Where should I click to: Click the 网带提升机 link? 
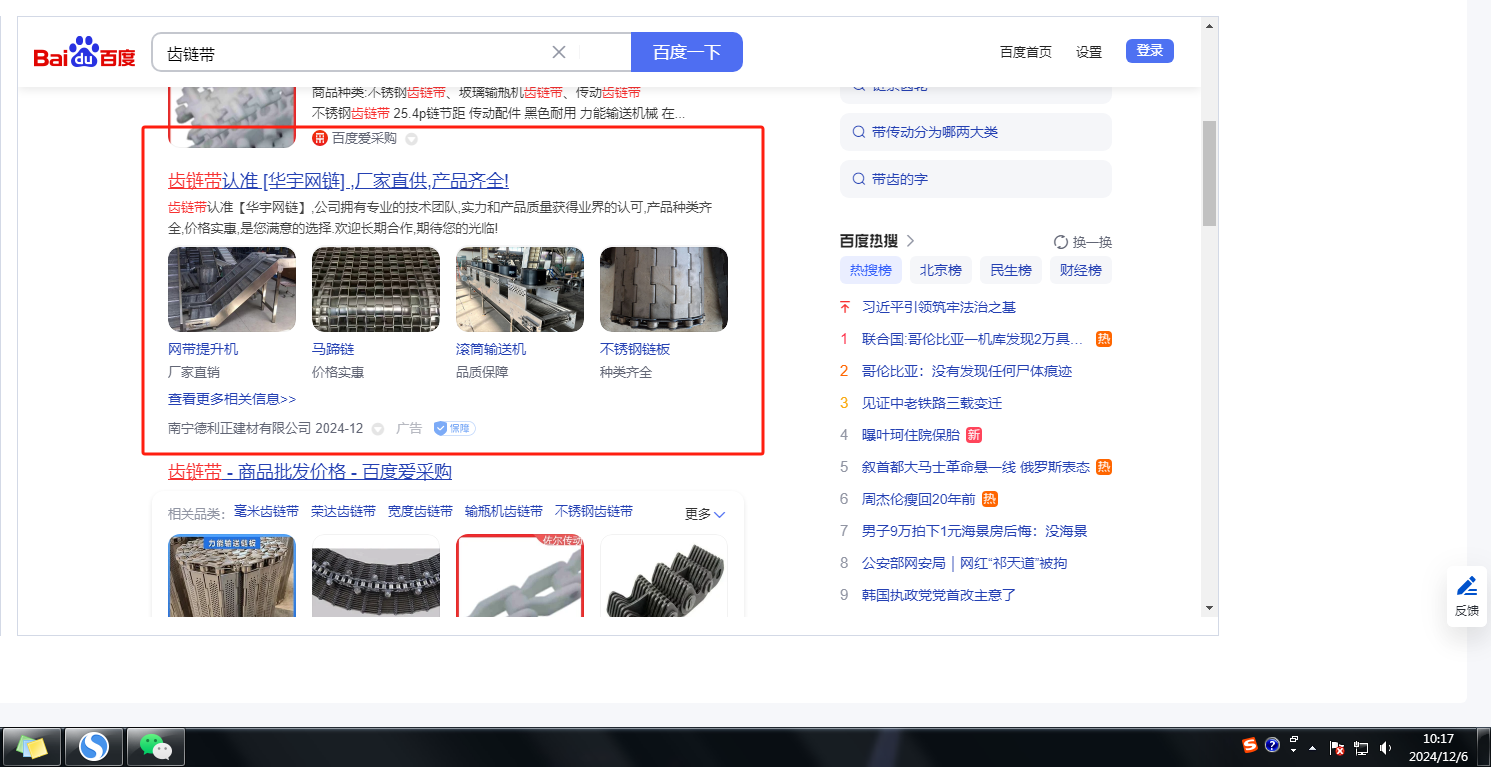coord(203,349)
